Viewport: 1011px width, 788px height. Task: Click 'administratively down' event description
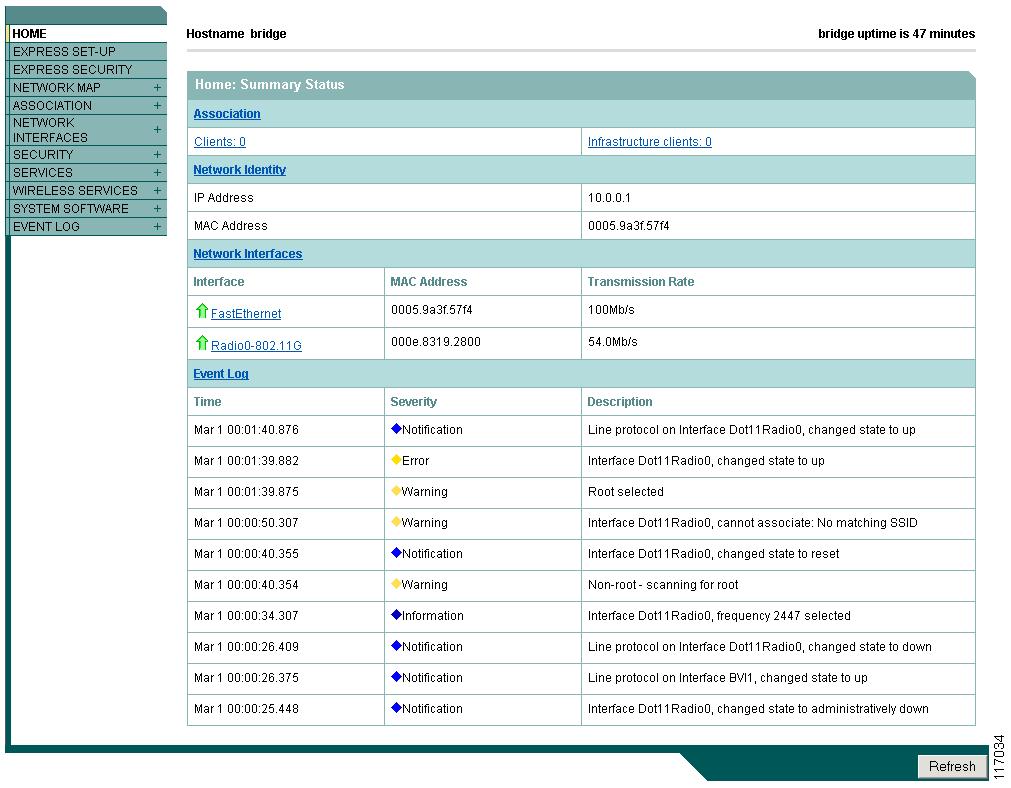tap(758, 709)
